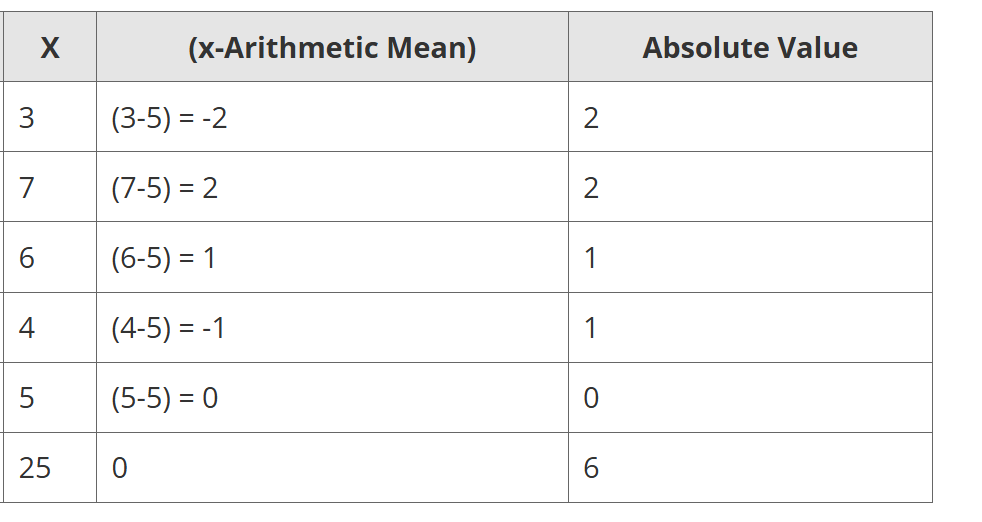
Task: Click the (5-5) = 0 cell
Action: 165,398
